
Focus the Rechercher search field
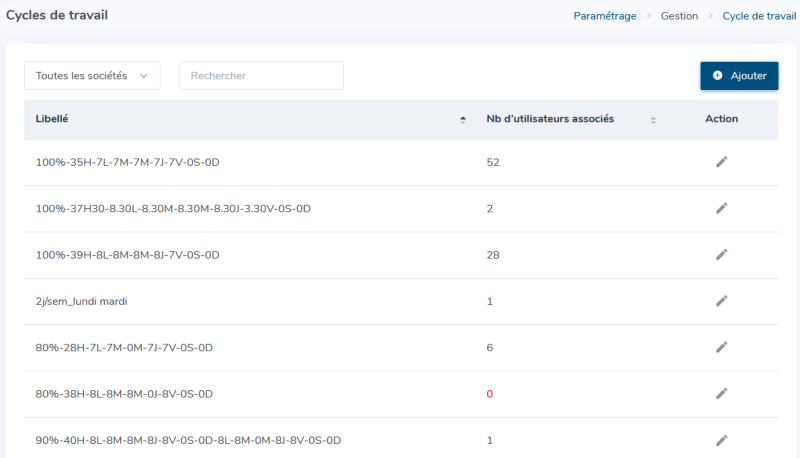pos(261,76)
